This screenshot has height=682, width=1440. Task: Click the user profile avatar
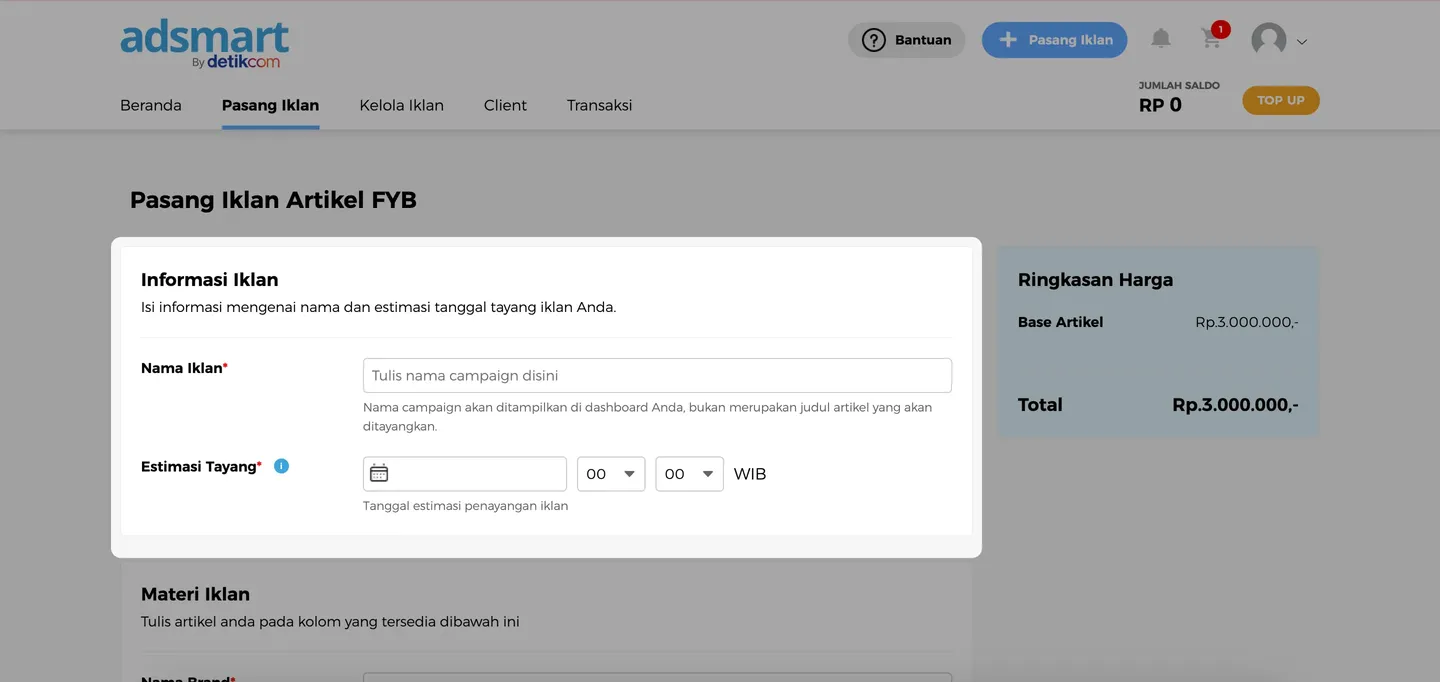click(1268, 40)
